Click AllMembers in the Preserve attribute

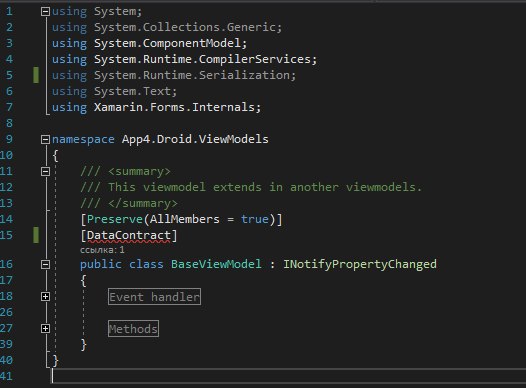[x=185, y=219]
